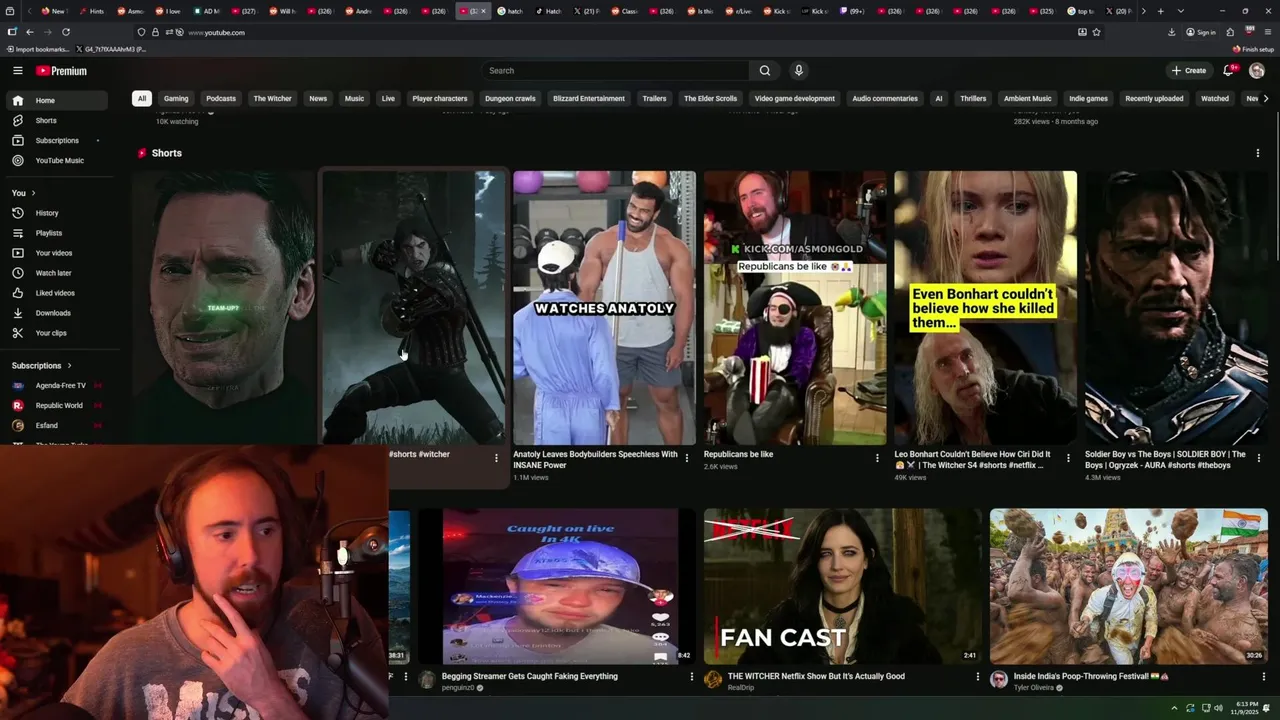The width and height of the screenshot is (1280, 720).
Task: Select the Indie games chip
Action: point(1088,98)
